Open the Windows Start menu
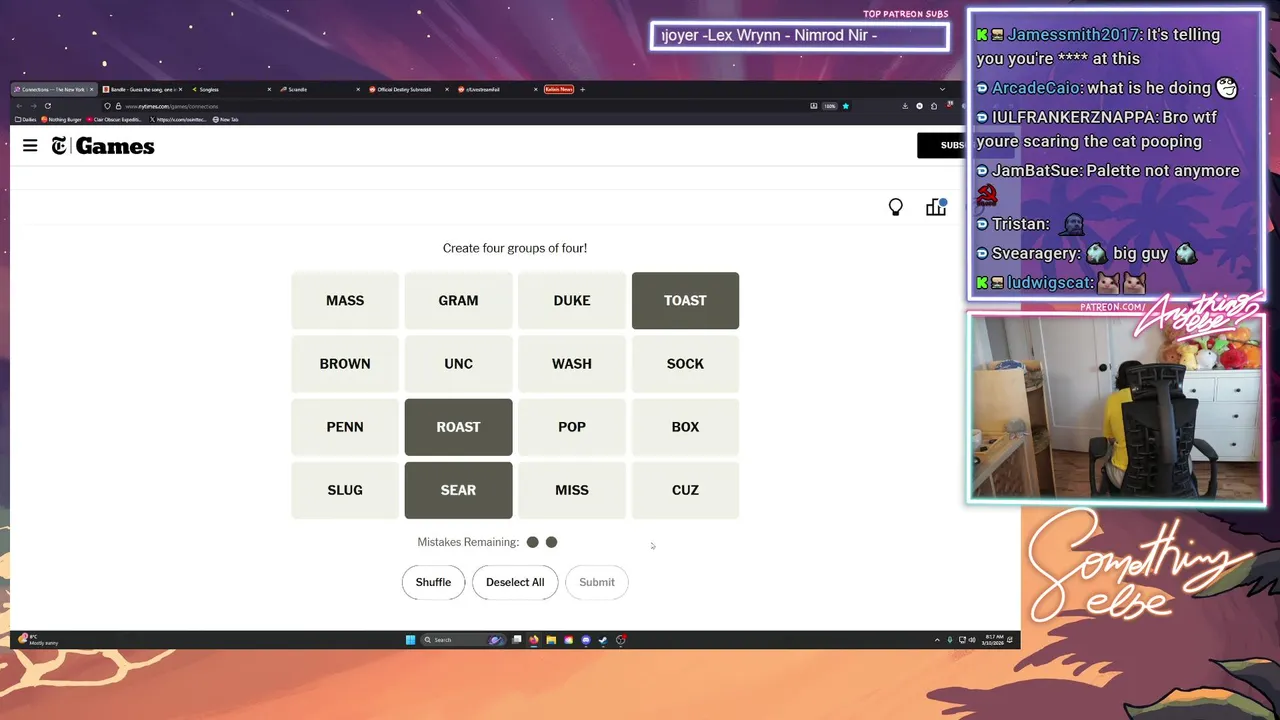This screenshot has height=720, width=1280. point(410,640)
